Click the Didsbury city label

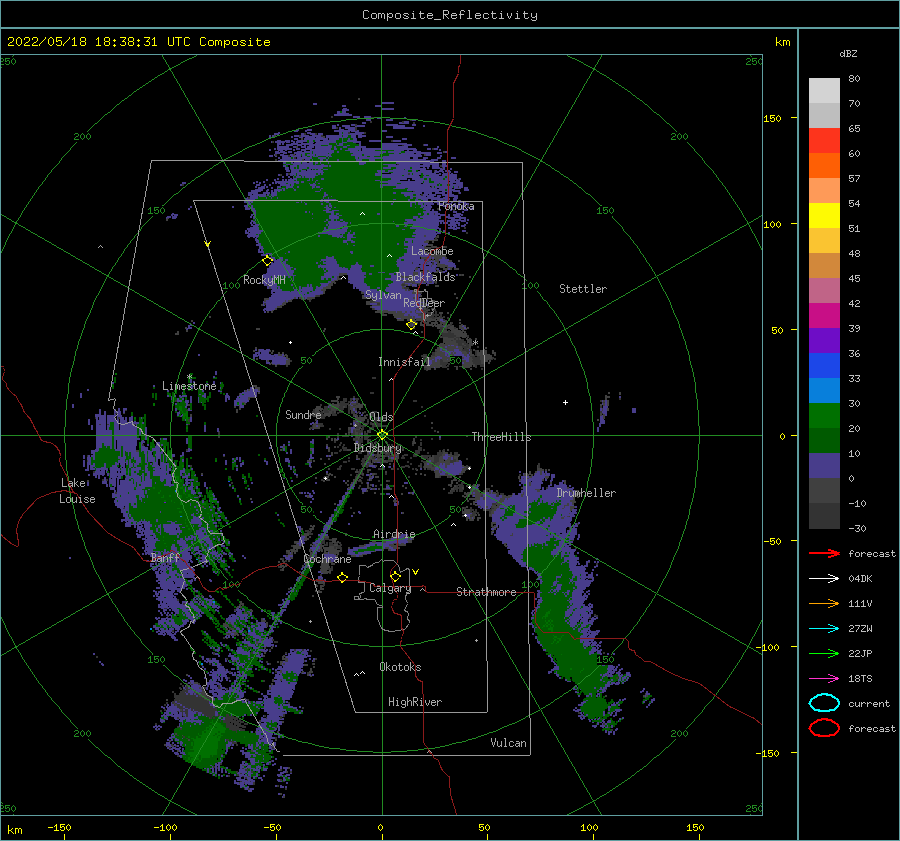click(378, 448)
